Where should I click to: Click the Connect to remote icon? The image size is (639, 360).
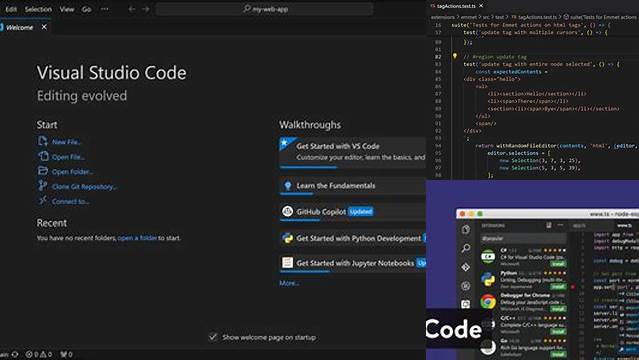(43, 200)
